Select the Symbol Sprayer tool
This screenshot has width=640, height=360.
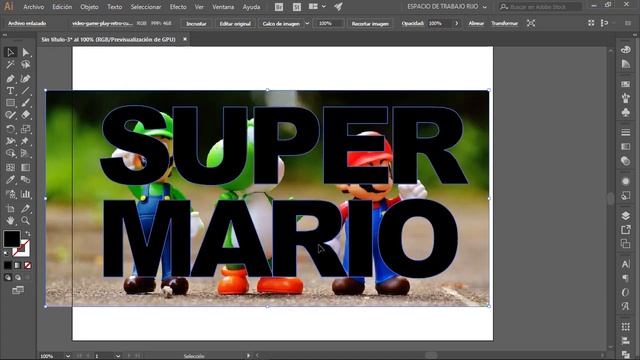(x=11, y=194)
